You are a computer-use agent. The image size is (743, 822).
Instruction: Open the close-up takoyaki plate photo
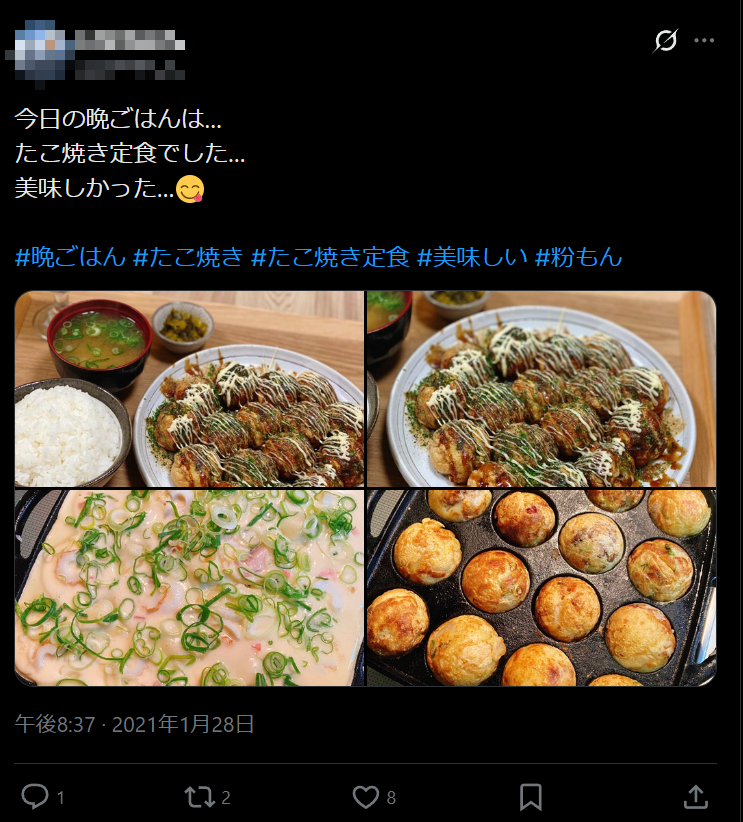click(x=542, y=389)
